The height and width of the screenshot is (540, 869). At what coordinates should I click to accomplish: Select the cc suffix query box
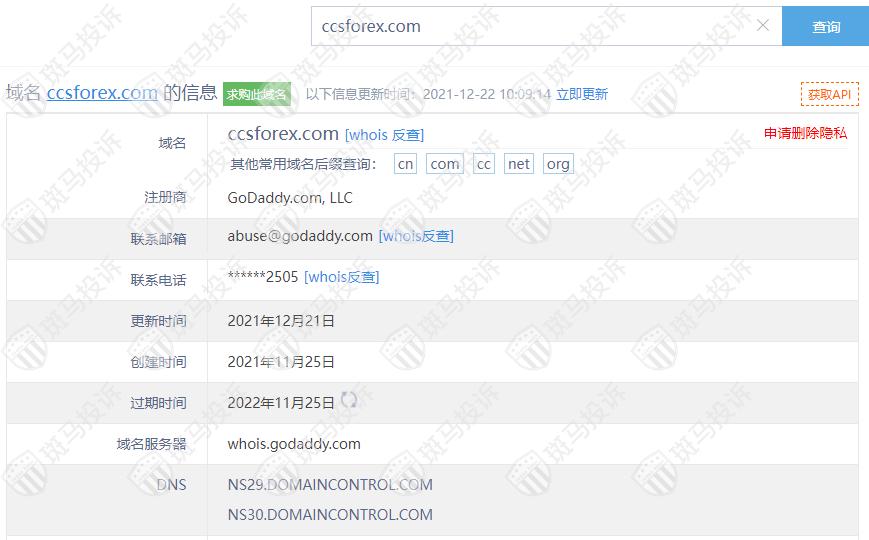(x=483, y=164)
